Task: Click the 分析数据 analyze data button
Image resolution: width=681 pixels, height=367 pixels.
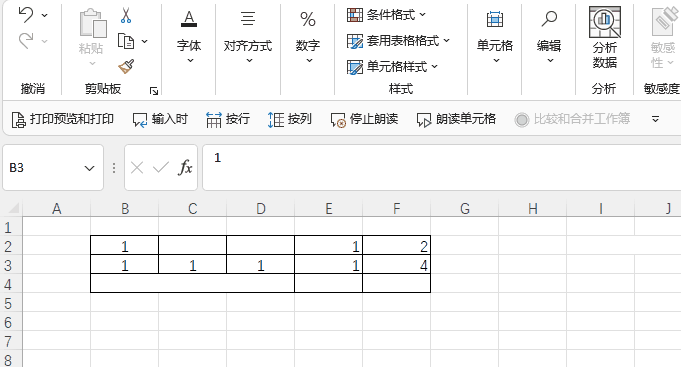Action: (x=605, y=37)
